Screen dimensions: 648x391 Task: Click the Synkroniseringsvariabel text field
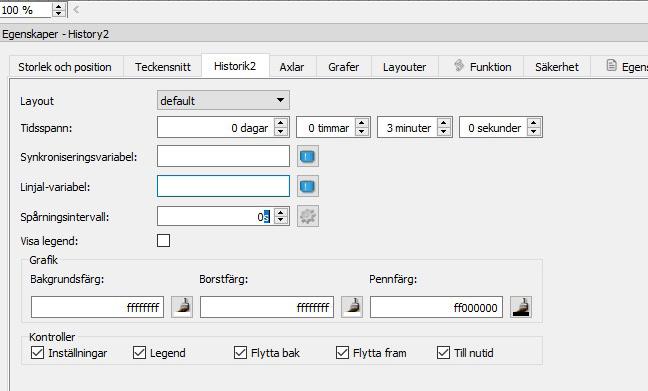pyautogui.click(x=223, y=156)
